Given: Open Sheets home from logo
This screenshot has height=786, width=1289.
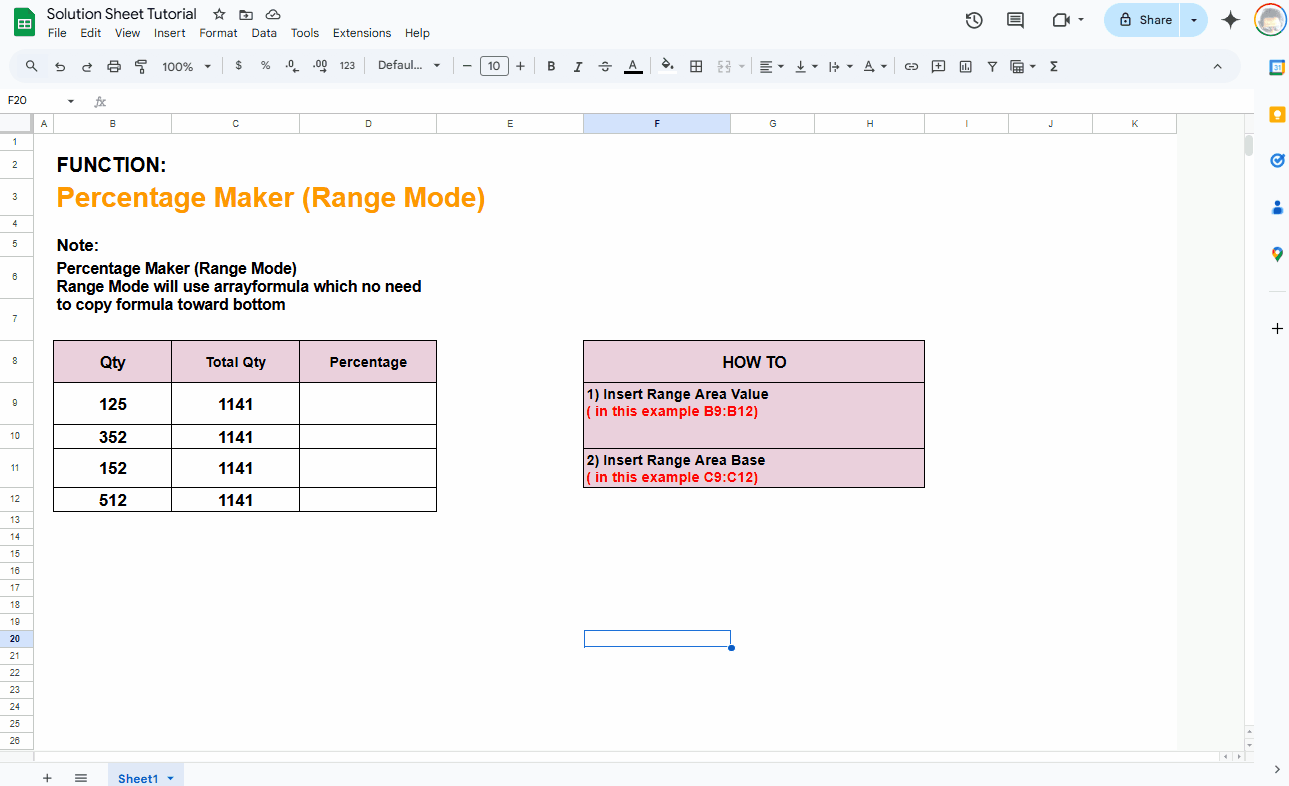Looking at the screenshot, I should pyautogui.click(x=24, y=23).
